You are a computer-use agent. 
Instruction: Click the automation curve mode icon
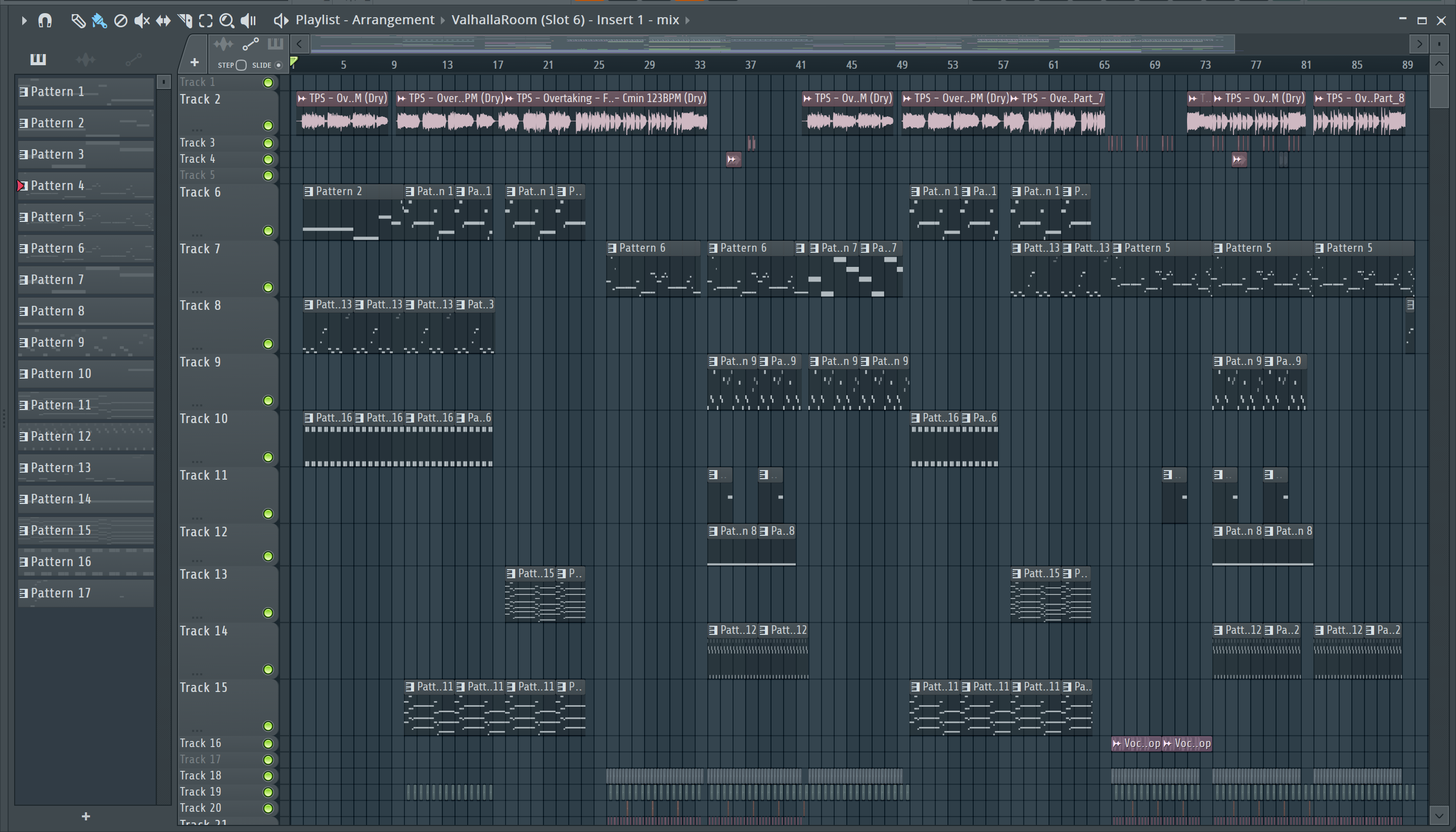(250, 44)
